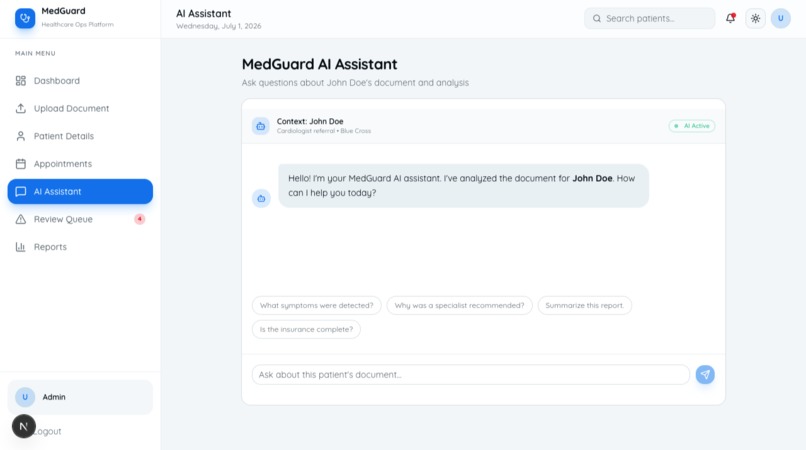This screenshot has height=450, width=806.
Task: Click the Admin avatar circle in sidebar
Action: (25, 397)
